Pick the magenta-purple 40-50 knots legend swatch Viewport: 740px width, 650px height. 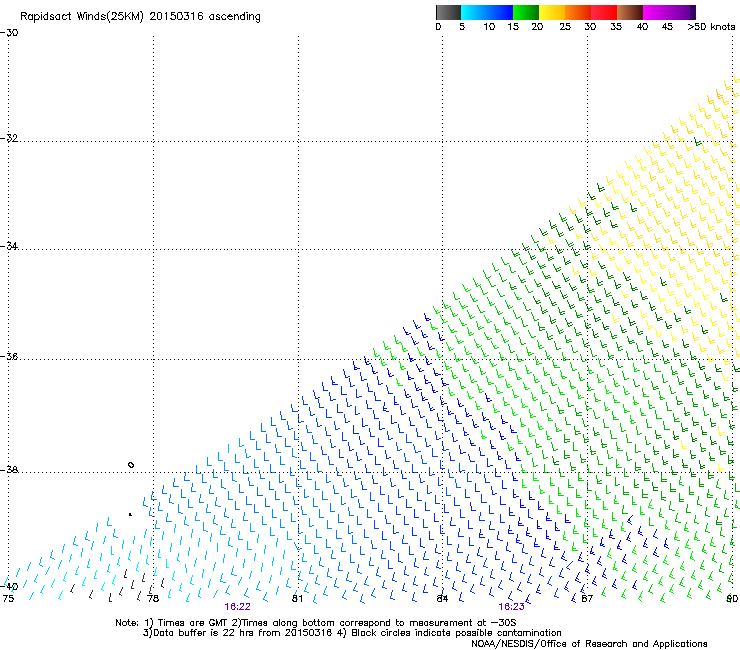(669, 12)
